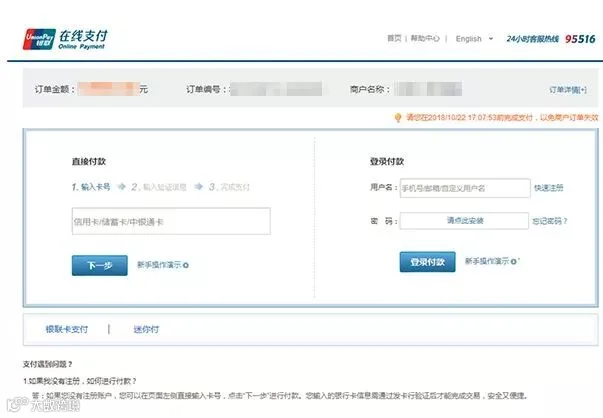Open the 快速注册 quick register link
This screenshot has width=603, height=418.
(x=549, y=188)
